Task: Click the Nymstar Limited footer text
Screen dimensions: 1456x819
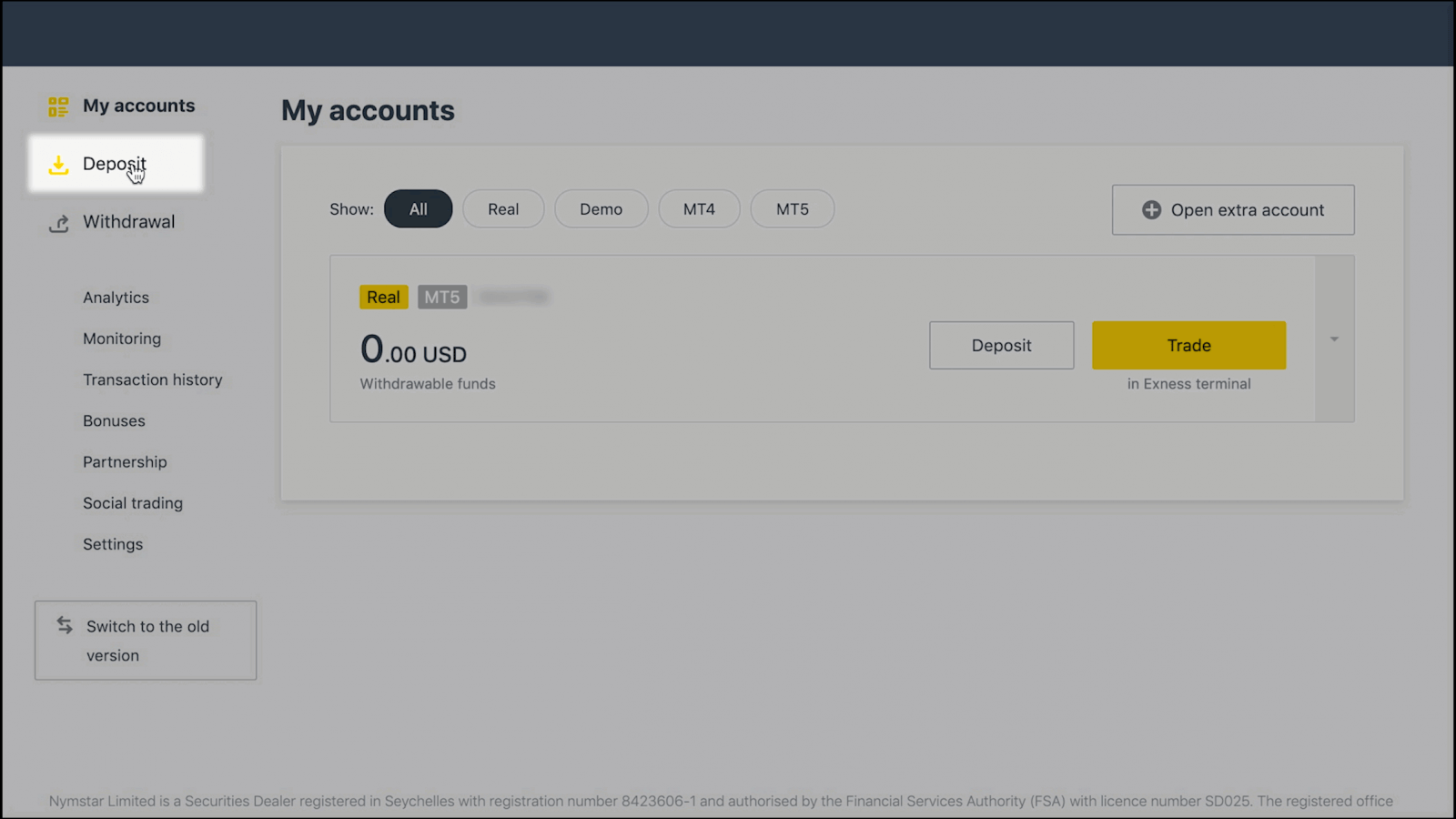Action: point(721,801)
